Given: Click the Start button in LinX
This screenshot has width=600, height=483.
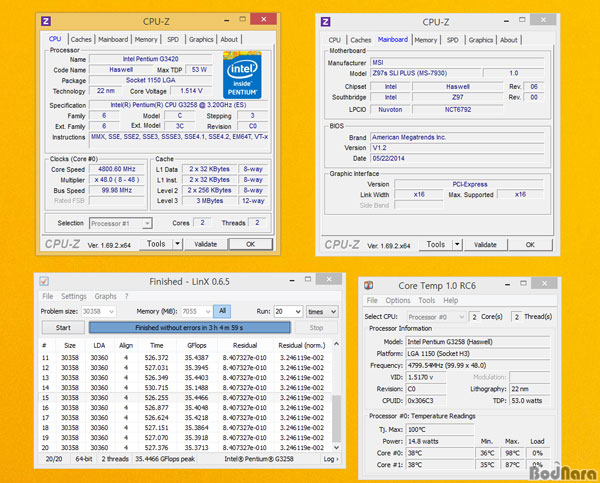Looking at the screenshot, I should (63, 328).
